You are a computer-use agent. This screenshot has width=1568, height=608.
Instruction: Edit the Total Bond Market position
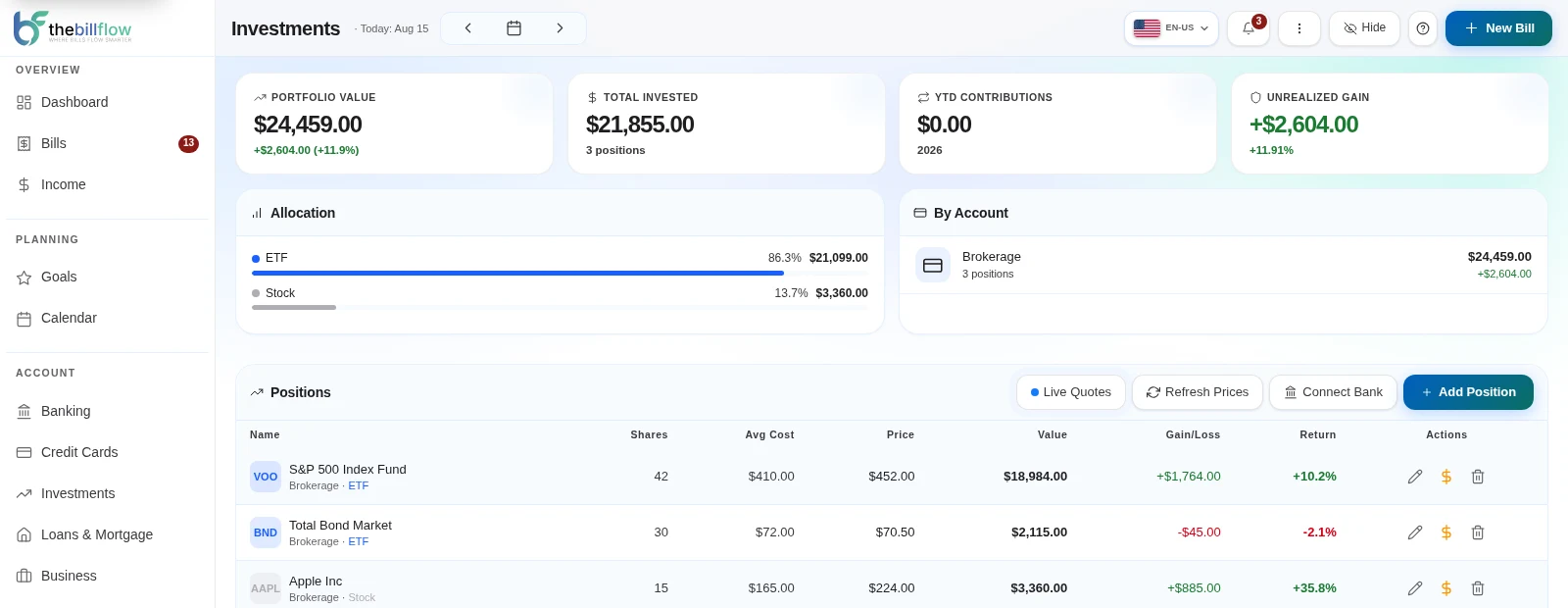tap(1415, 532)
